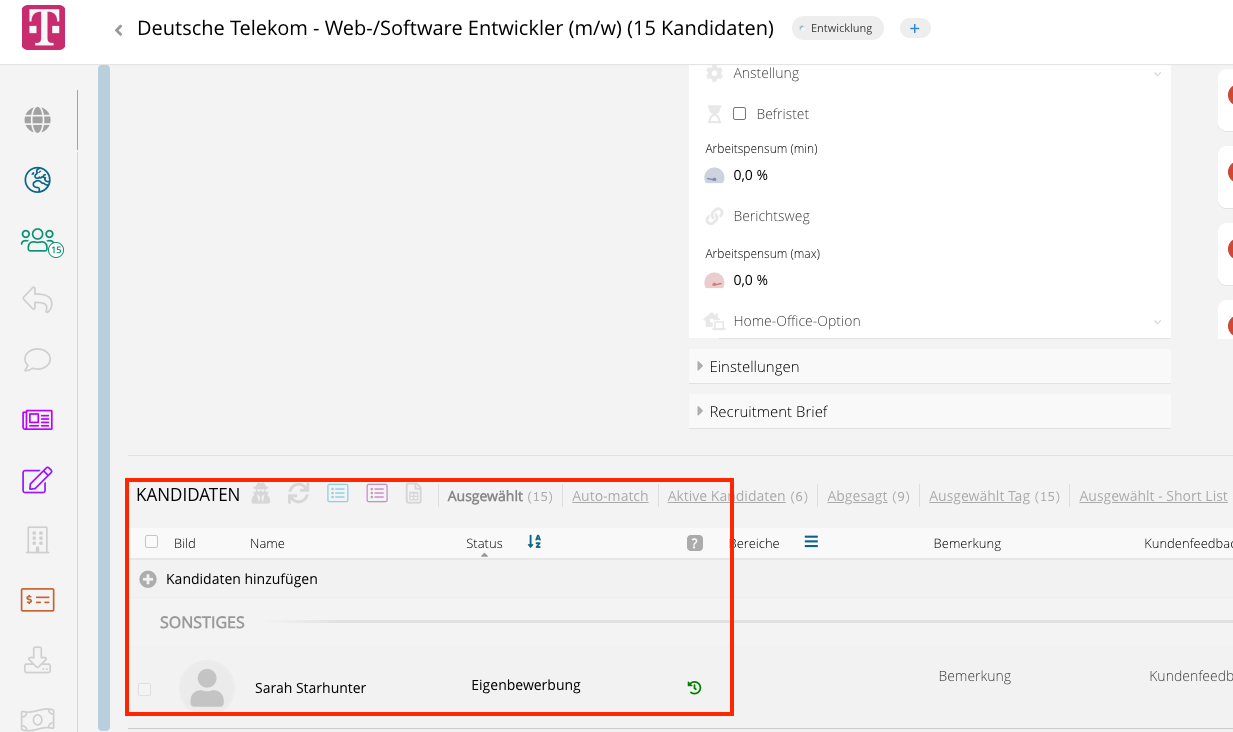Click the hourglass icon beside Befristet
The height and width of the screenshot is (732, 1233).
point(714,114)
